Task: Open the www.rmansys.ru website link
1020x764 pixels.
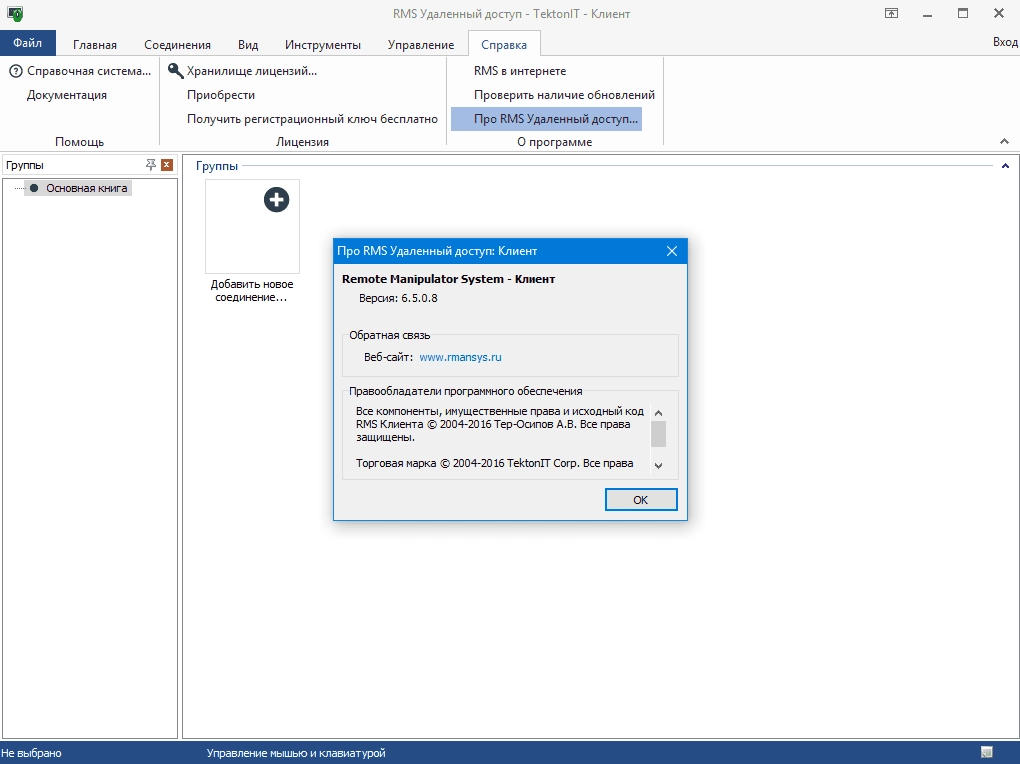Action: click(x=461, y=357)
